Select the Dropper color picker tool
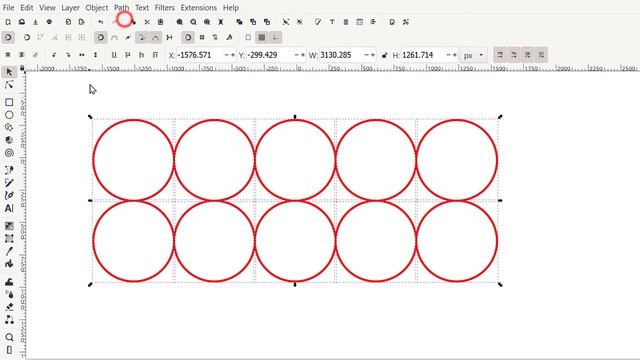The width and height of the screenshot is (640, 360). (x=9, y=251)
